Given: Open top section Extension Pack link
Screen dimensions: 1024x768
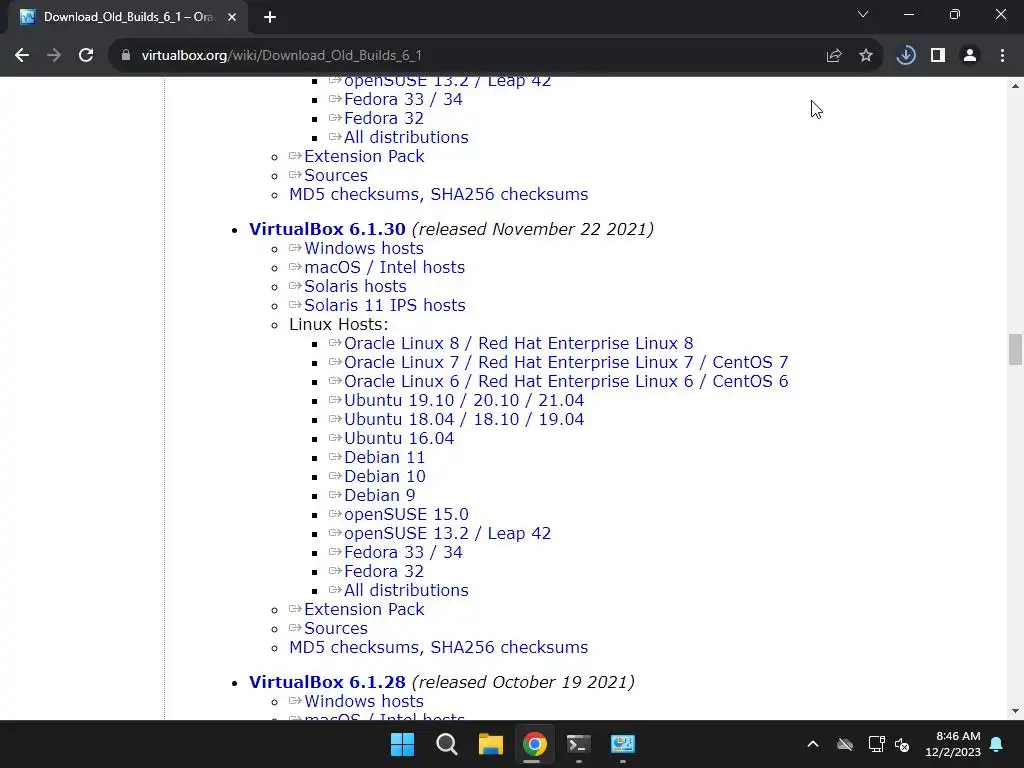Looking at the screenshot, I should pyautogui.click(x=364, y=156).
